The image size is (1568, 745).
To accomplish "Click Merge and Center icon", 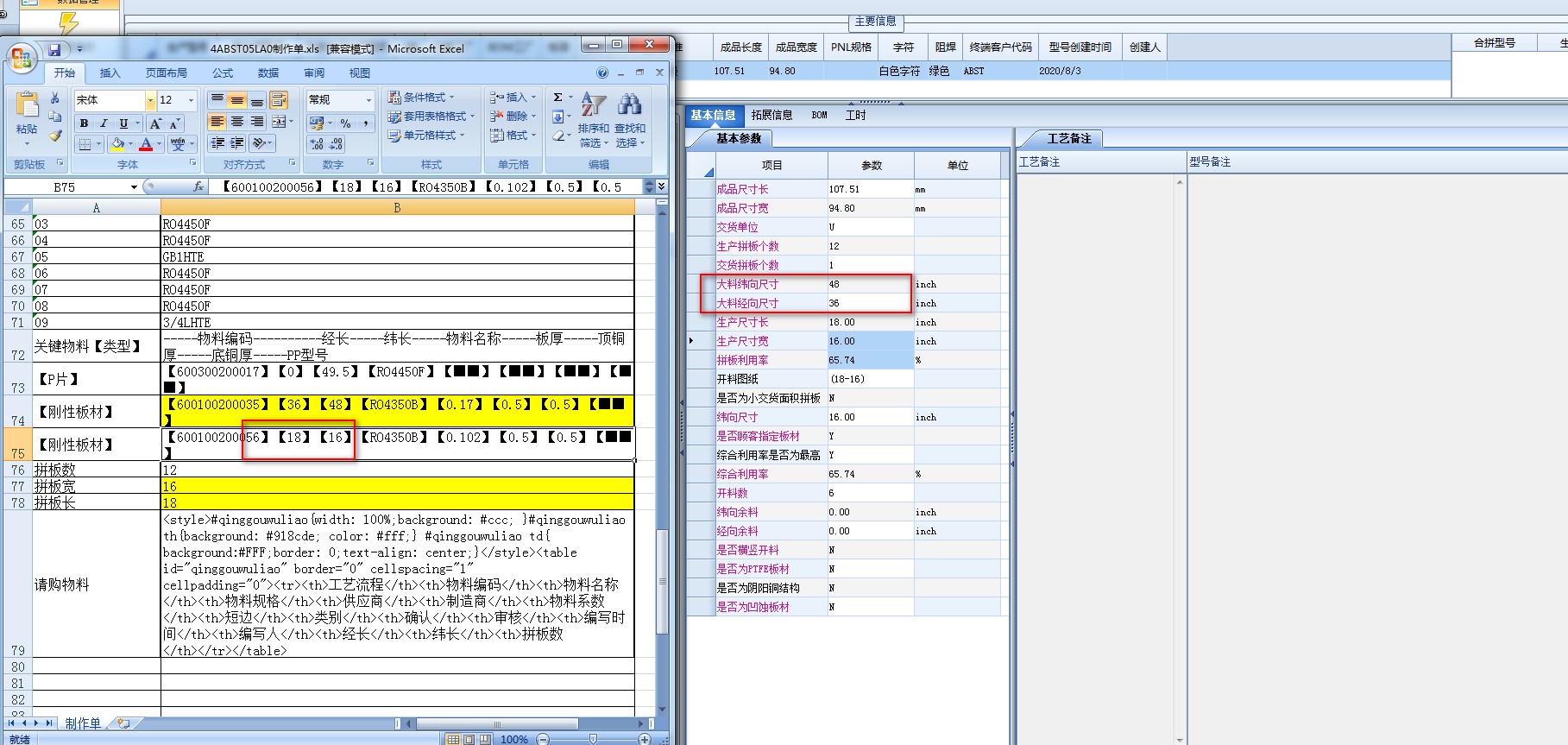I will click(279, 122).
